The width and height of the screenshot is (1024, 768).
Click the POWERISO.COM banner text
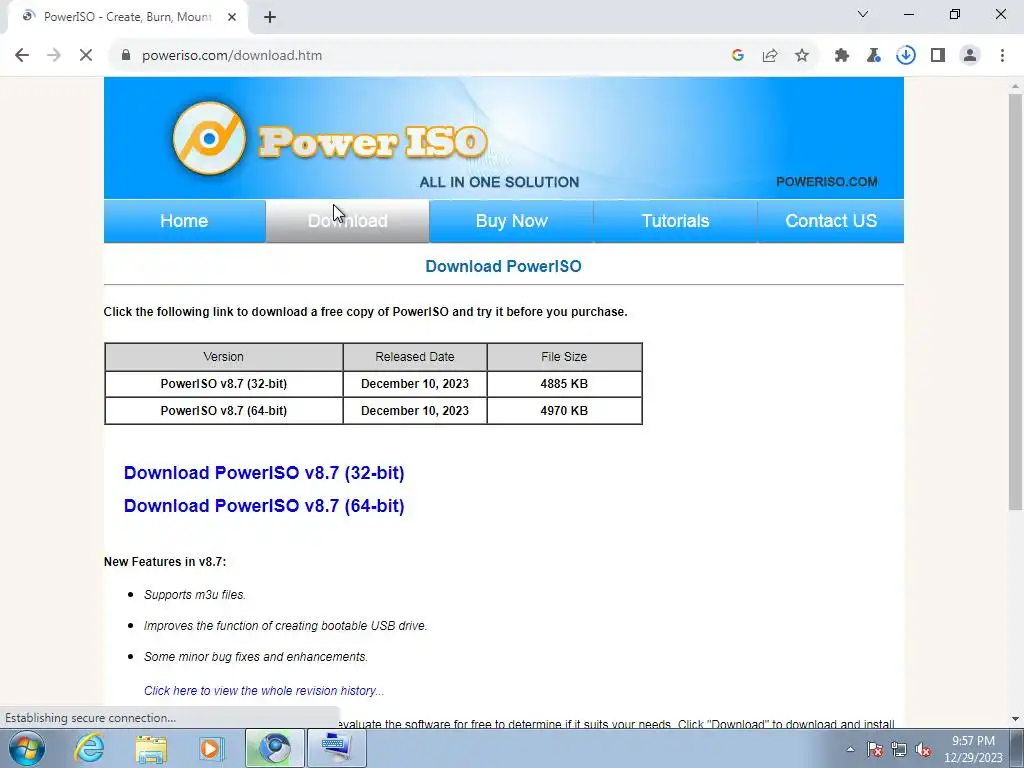(827, 182)
